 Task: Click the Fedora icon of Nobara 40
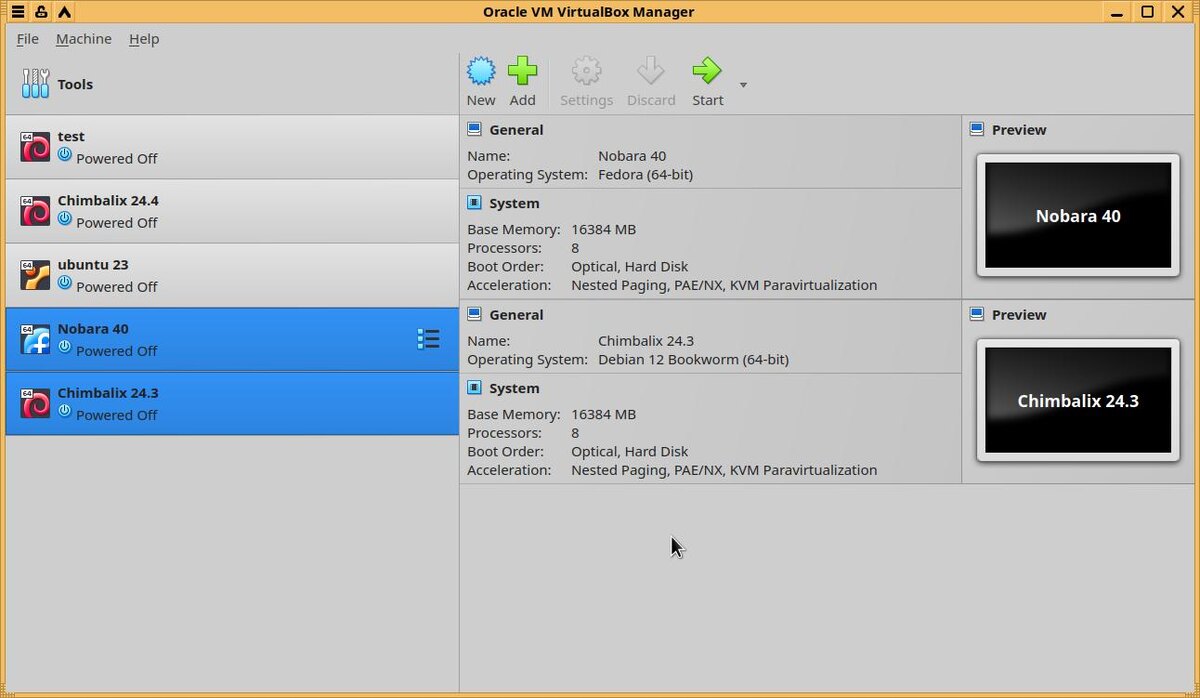click(35, 339)
